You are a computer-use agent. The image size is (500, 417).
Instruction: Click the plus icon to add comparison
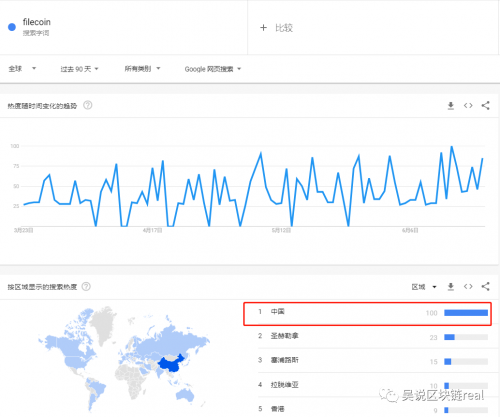pos(263,28)
